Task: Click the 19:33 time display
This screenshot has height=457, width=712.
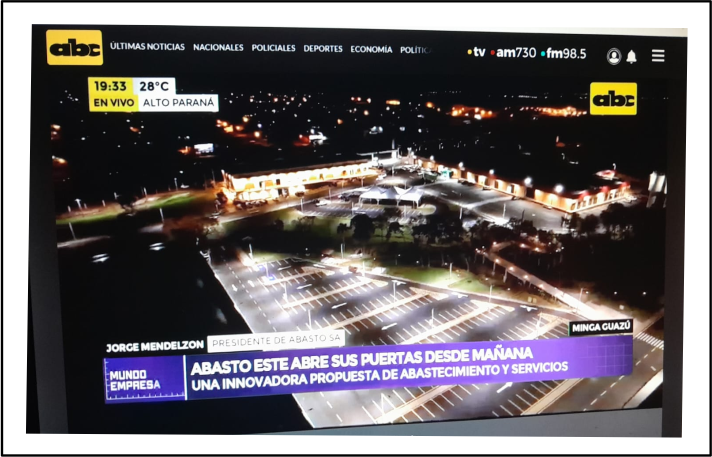Action: (110, 86)
